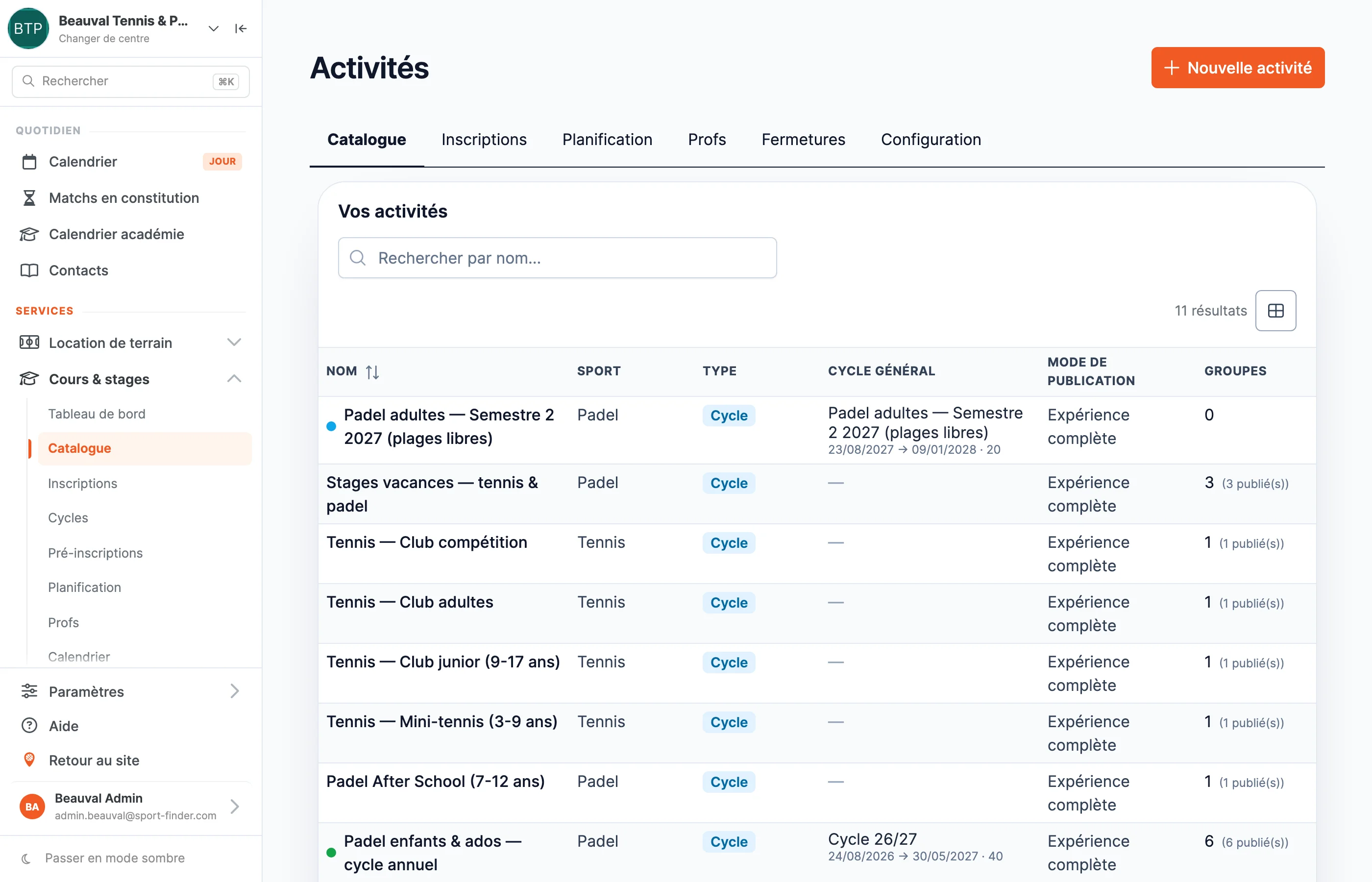1372x882 pixels.
Task: Open Tennis — Club compétition activity
Action: (x=427, y=542)
